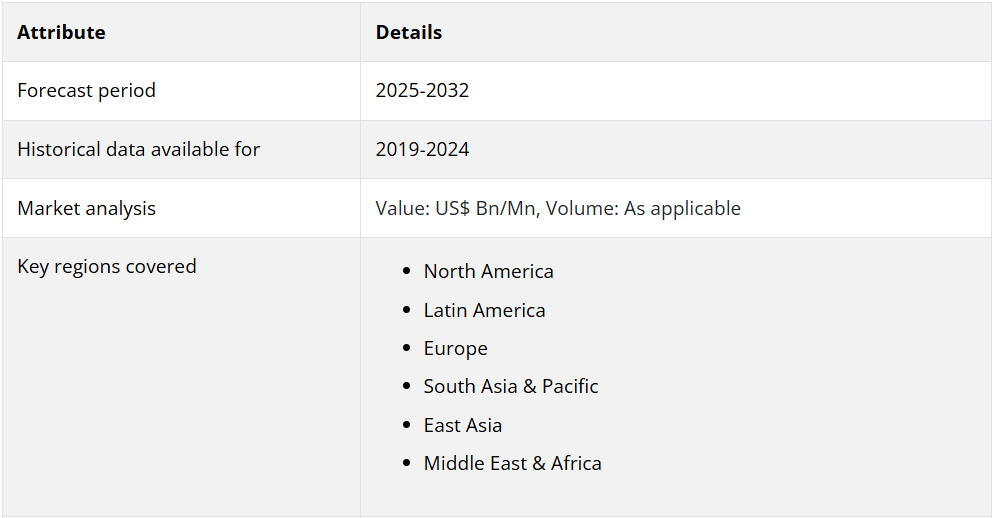
Task: Click the Attribute column header
Action: point(61,32)
